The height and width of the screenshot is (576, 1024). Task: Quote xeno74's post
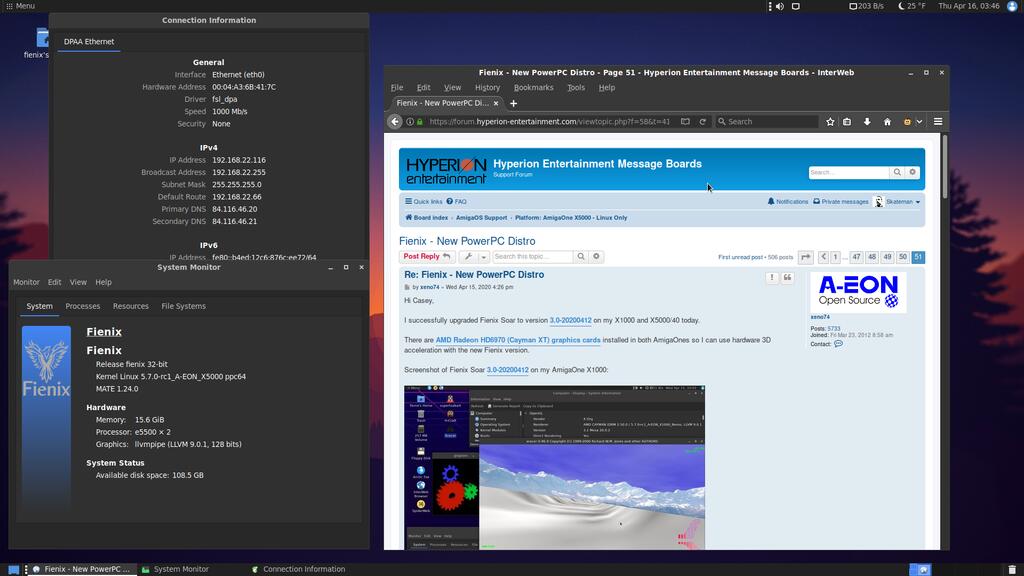[788, 278]
